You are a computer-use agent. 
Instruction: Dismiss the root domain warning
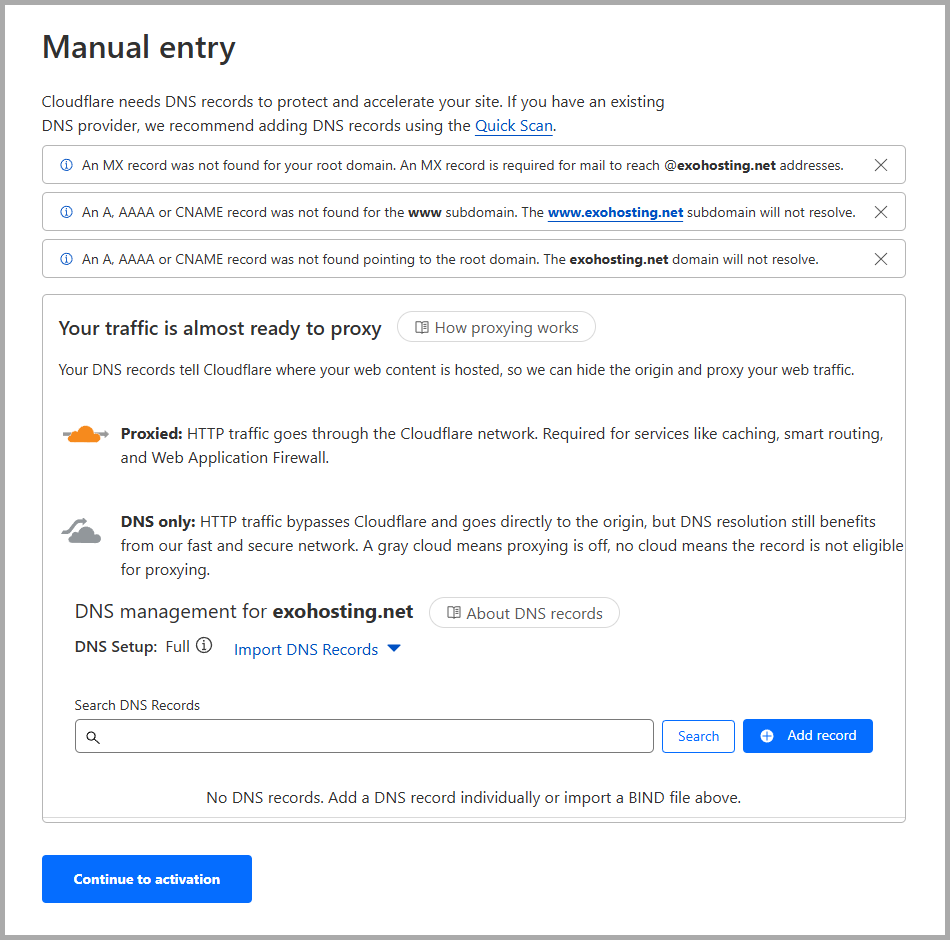point(881,258)
